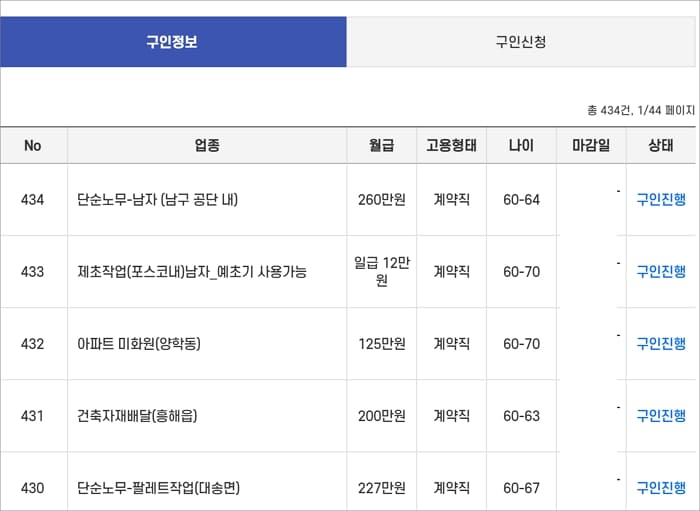Open listing 단순노무-남자 (남구 공단 내)
Viewport: 700px width, 511px height.
coord(157,199)
